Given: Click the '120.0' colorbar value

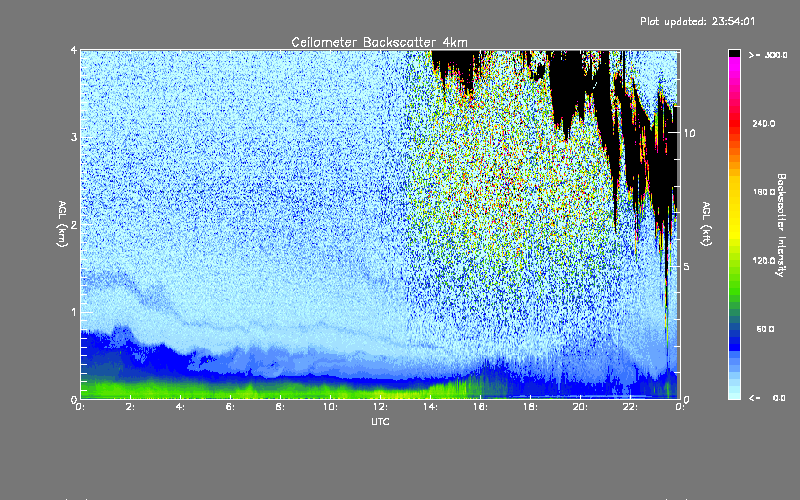Looking at the screenshot, I should coord(763,260).
